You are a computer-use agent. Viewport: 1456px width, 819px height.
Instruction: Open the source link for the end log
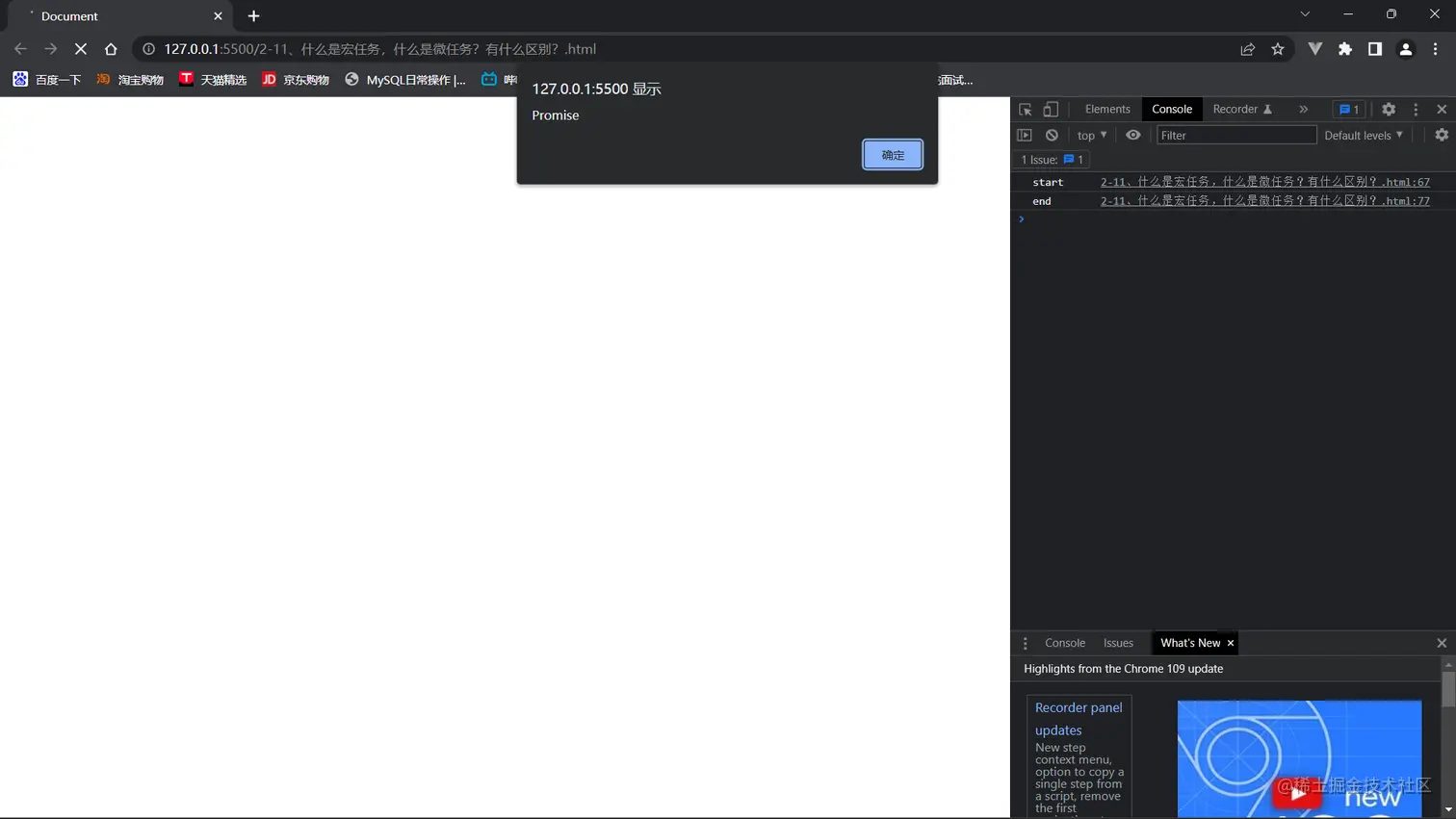1265,201
